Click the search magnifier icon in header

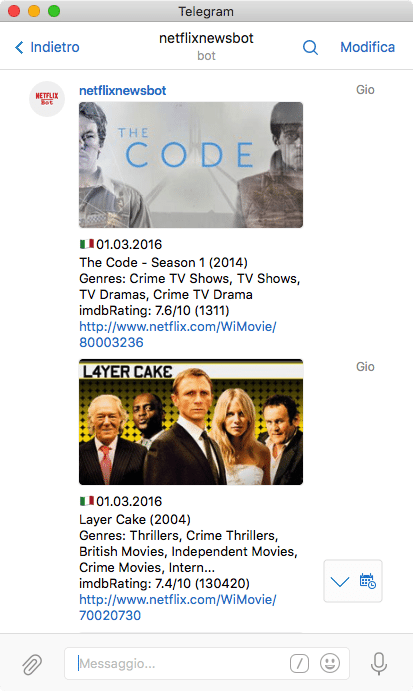pos(310,47)
